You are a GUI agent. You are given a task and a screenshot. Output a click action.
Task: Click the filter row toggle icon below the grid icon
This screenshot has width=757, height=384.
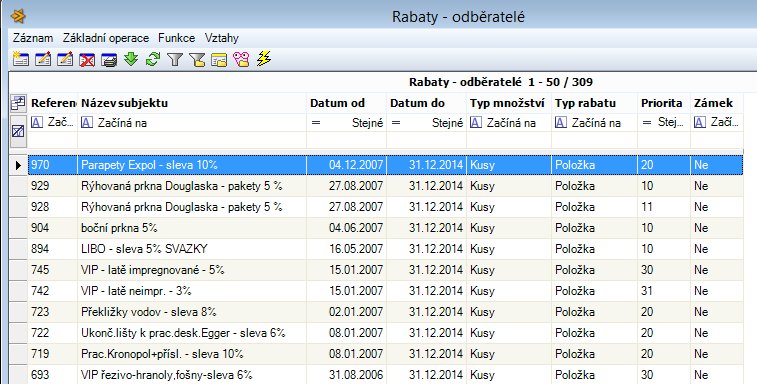click(18, 130)
